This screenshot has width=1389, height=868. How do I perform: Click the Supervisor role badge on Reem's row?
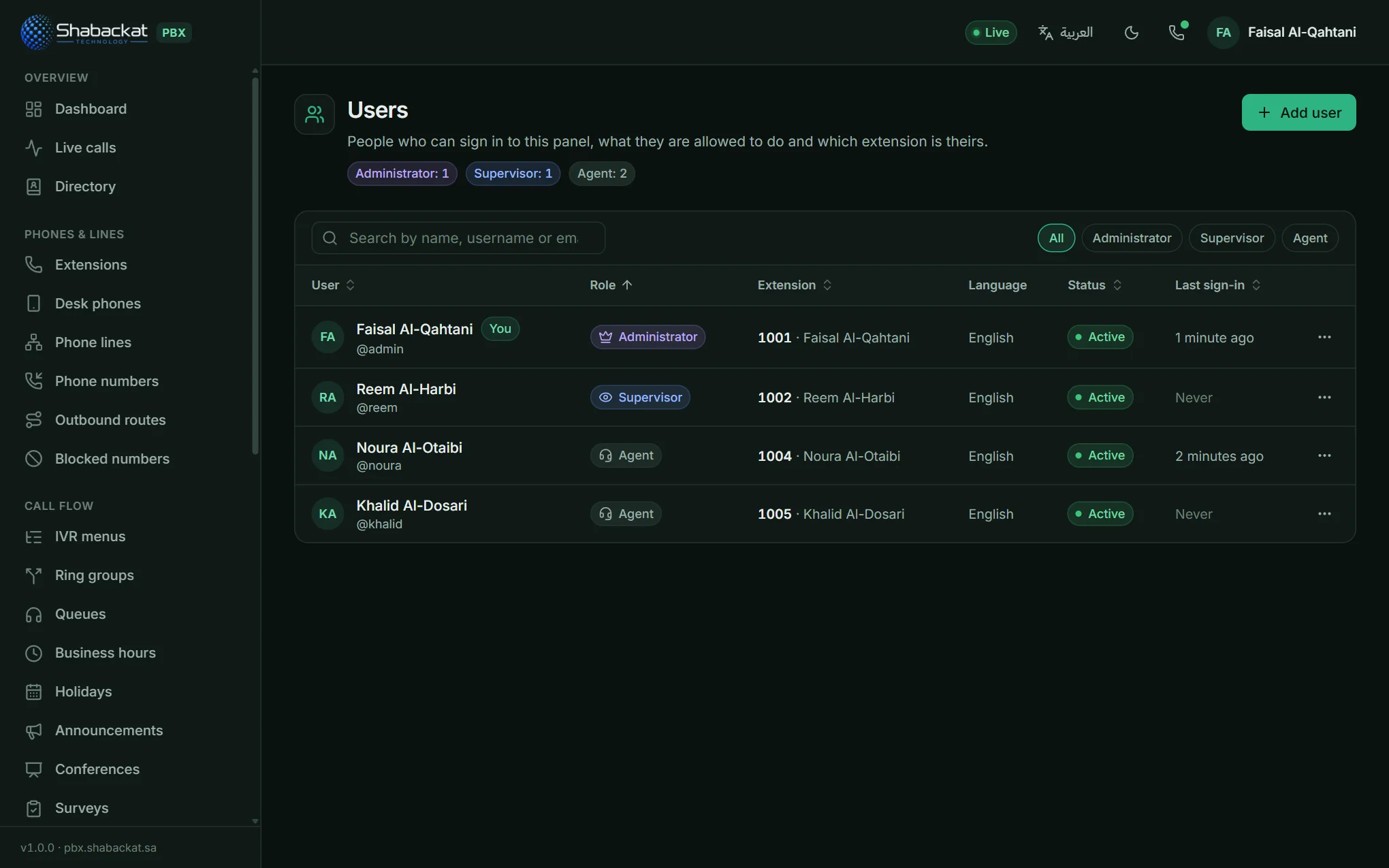(x=640, y=397)
